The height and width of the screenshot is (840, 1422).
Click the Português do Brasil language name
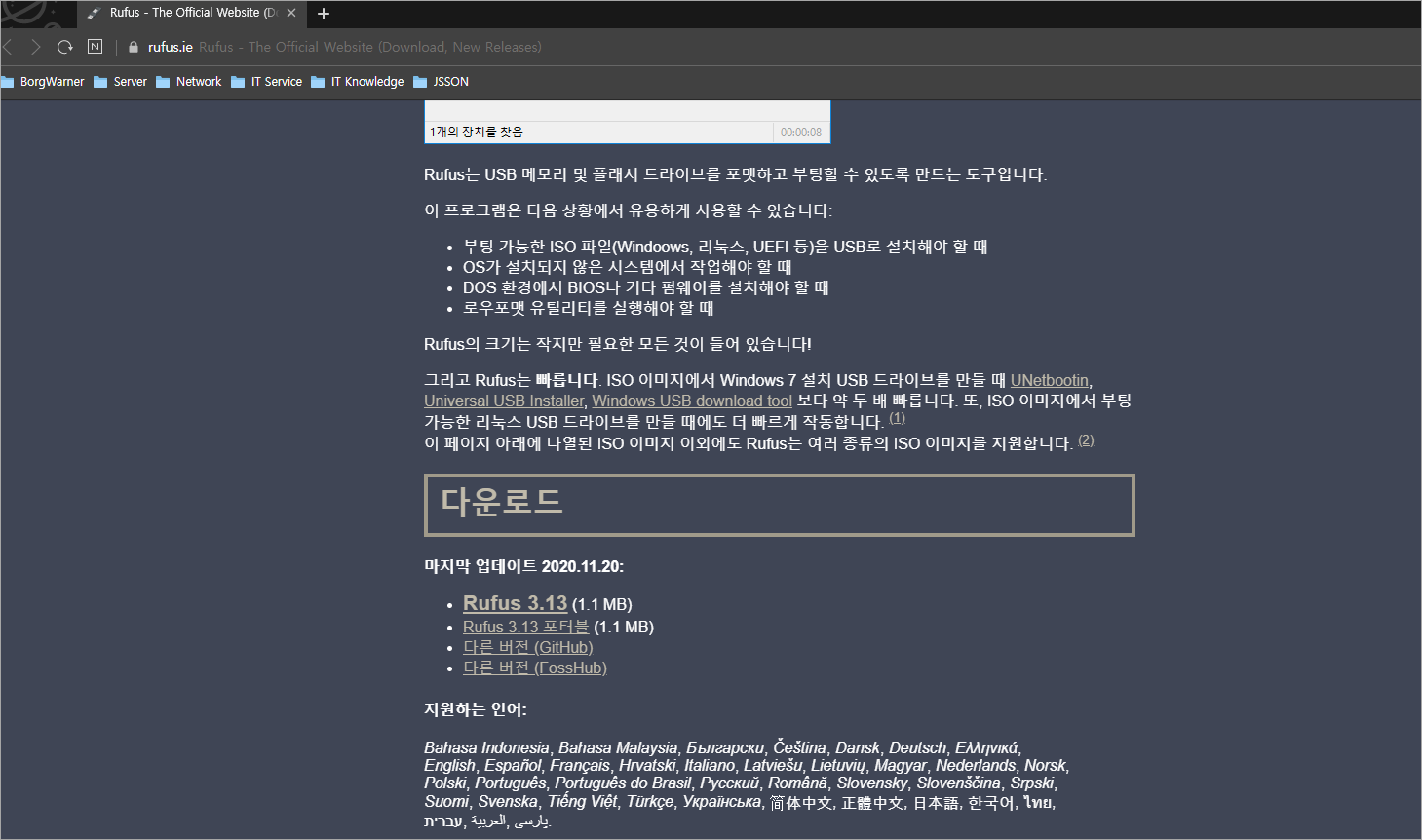pos(625,783)
